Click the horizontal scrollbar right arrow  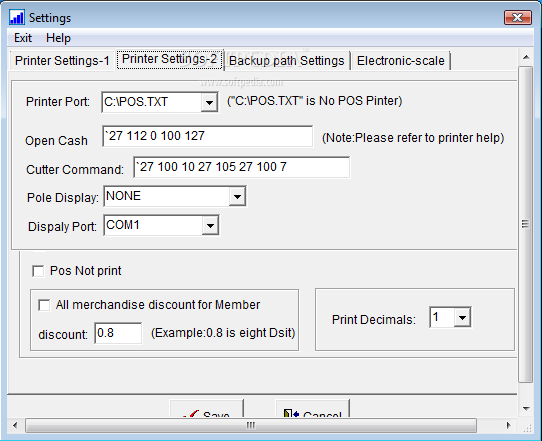pos(508,425)
